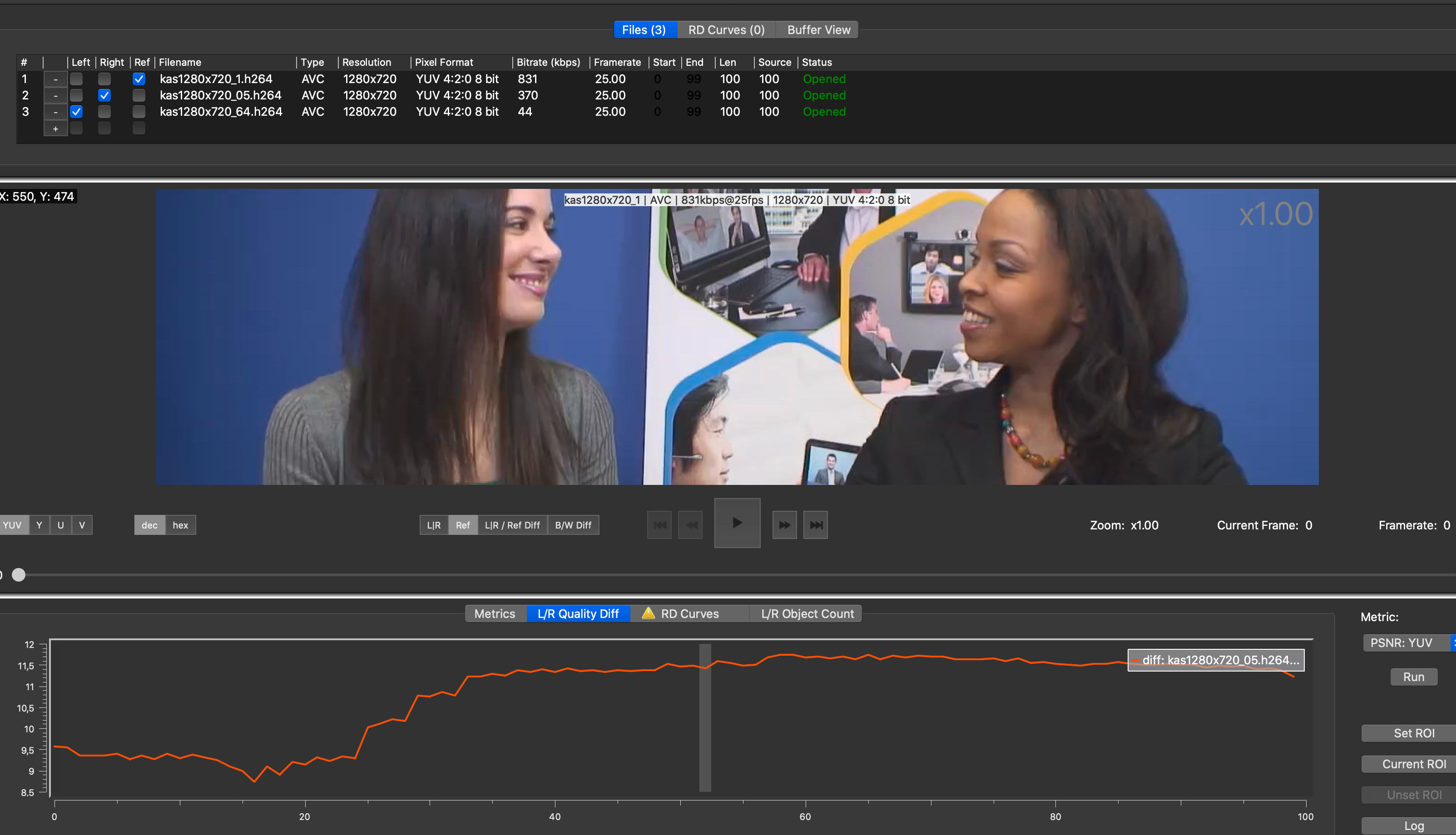Select filename kas1280x720_05.h264
This screenshot has height=835, width=1456.
coord(221,95)
